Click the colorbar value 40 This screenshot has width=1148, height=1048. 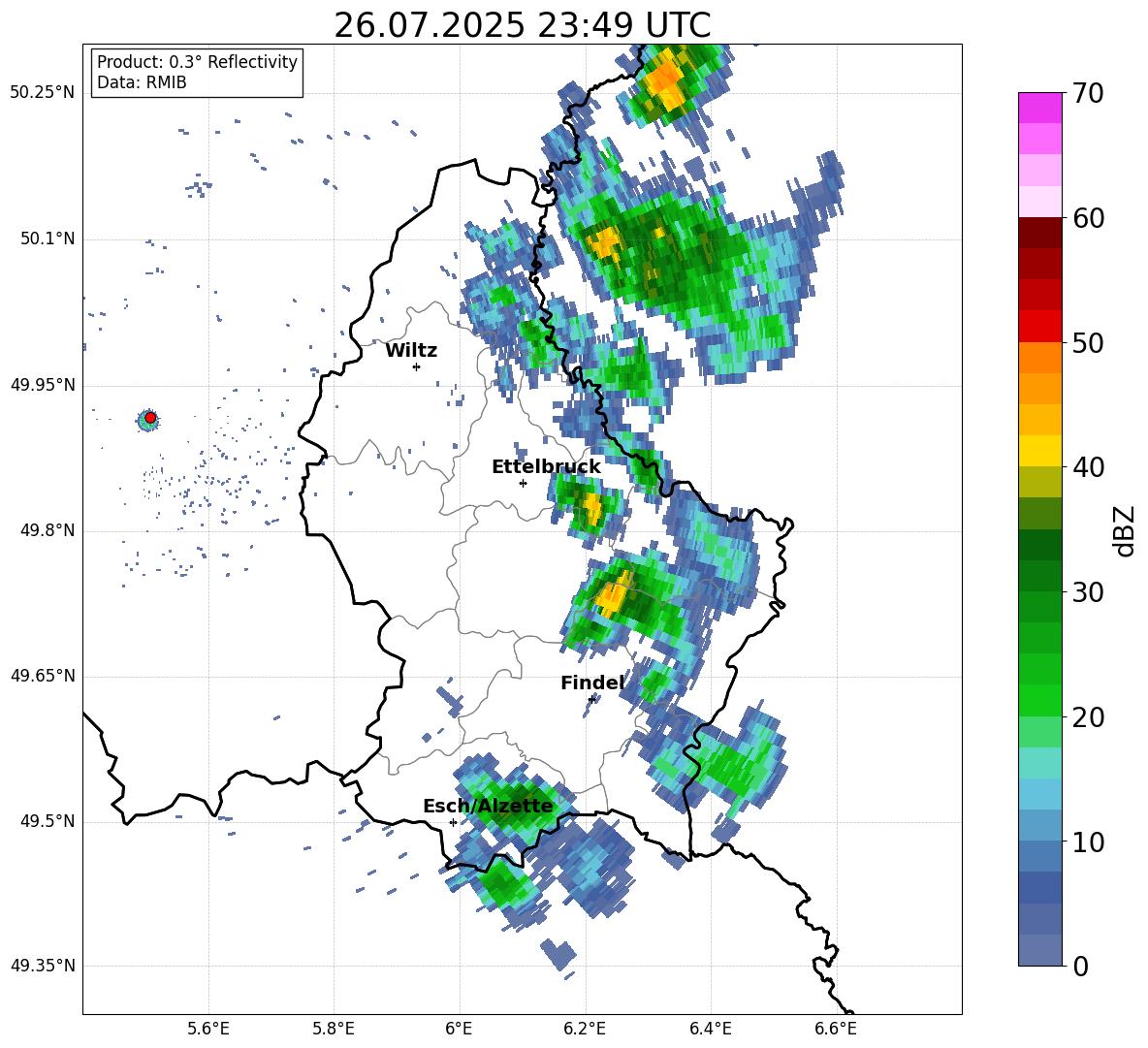click(1088, 467)
